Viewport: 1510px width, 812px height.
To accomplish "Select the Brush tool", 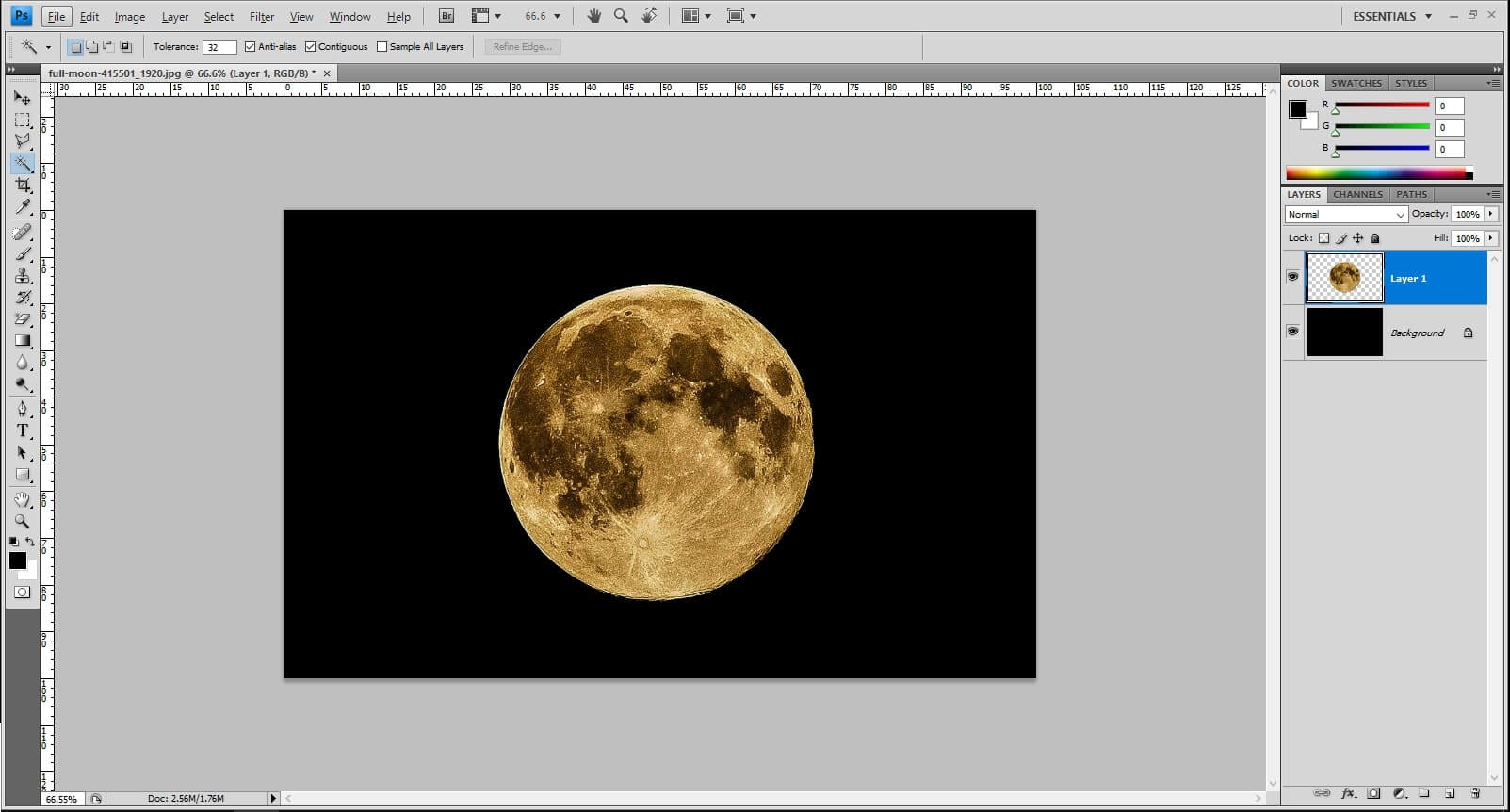I will point(23,253).
